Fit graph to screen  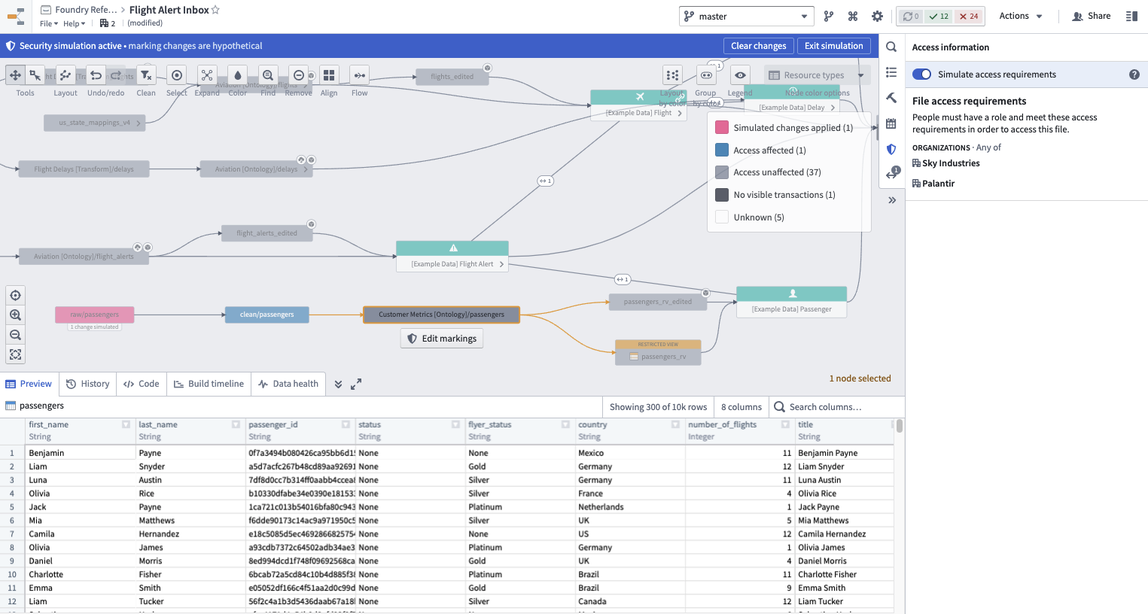[x=15, y=355]
